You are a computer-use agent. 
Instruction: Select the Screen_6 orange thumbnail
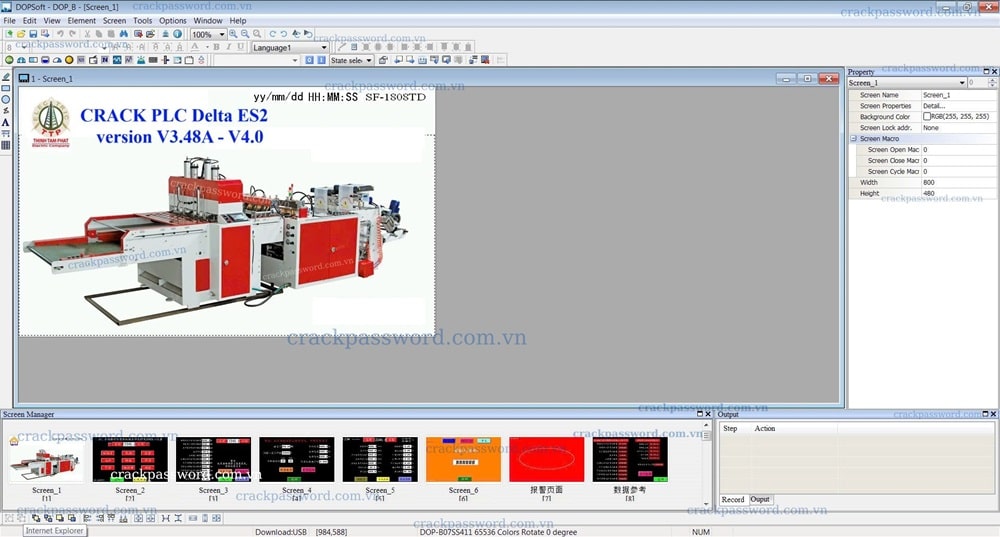(463, 459)
